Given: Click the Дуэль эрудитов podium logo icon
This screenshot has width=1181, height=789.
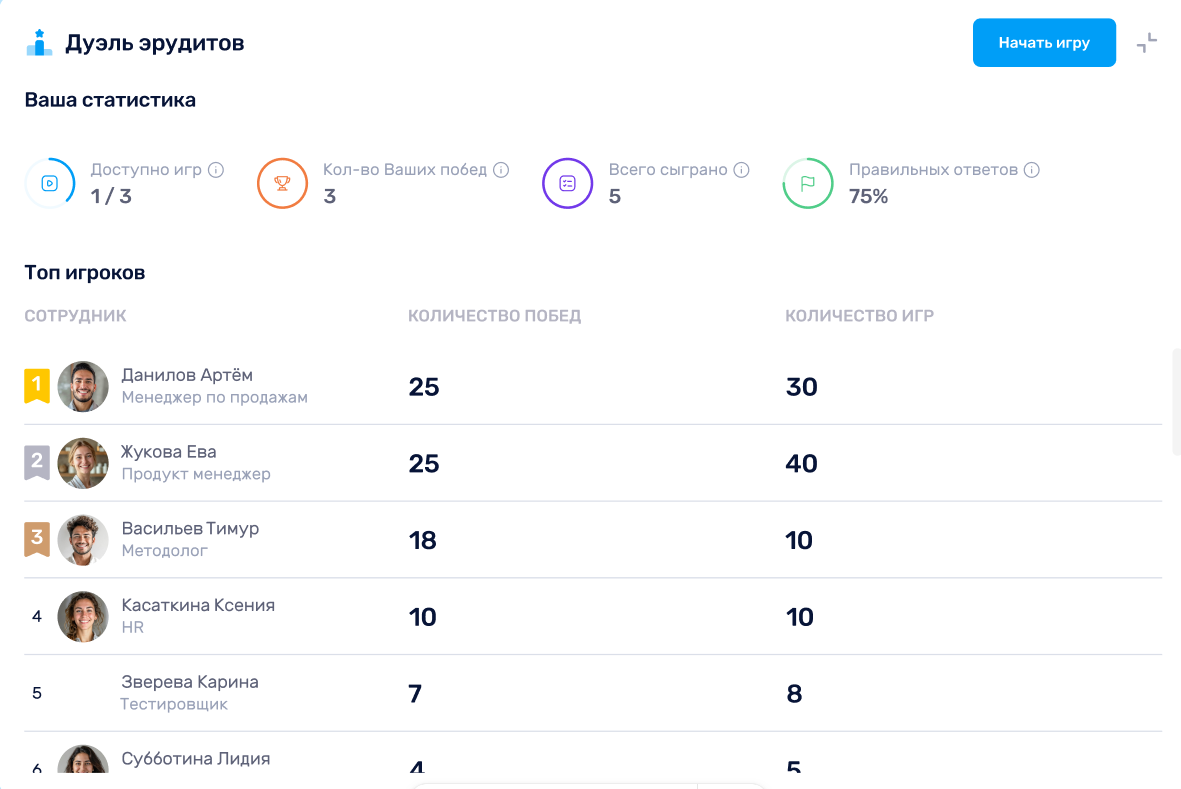Looking at the screenshot, I should click(39, 43).
